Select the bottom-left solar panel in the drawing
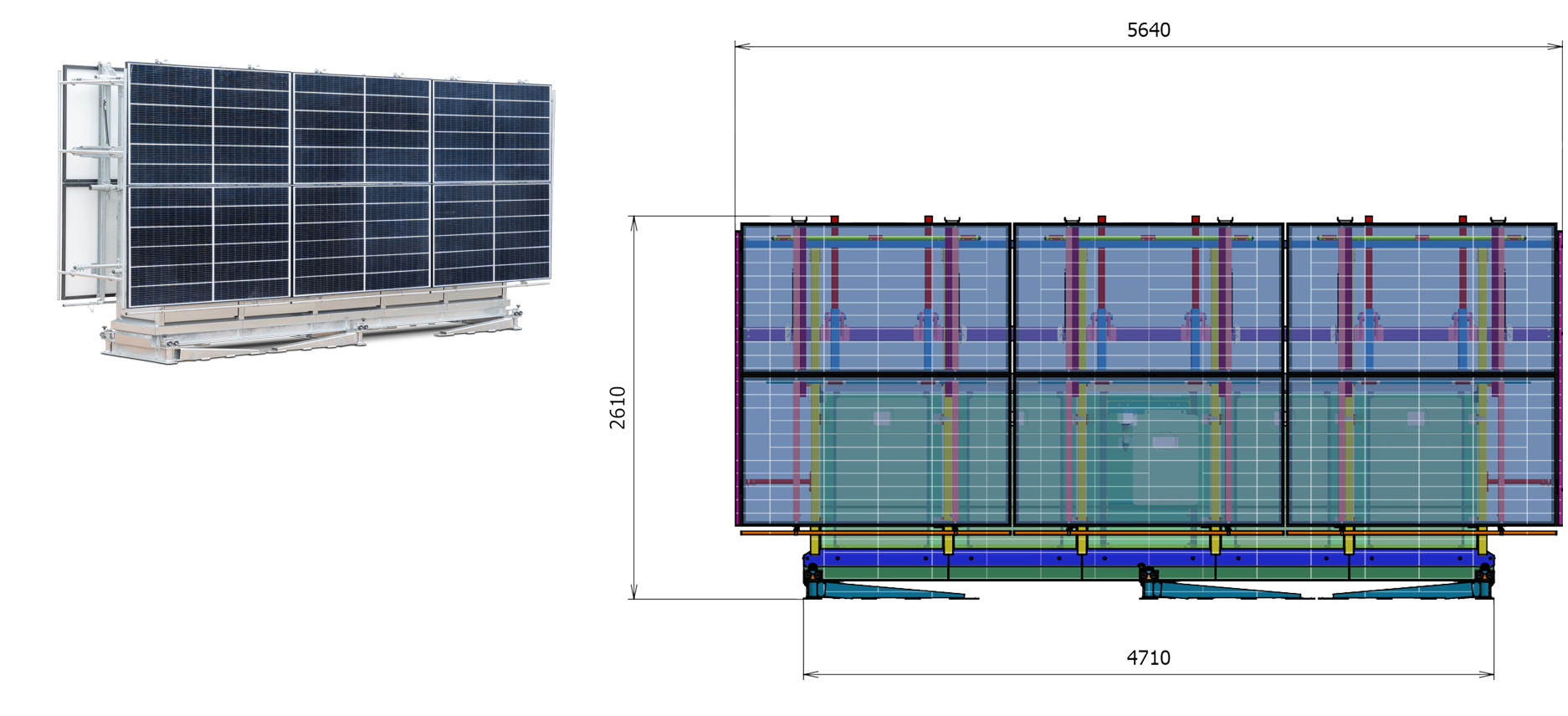This screenshot has height=716, width=1568. click(875, 450)
